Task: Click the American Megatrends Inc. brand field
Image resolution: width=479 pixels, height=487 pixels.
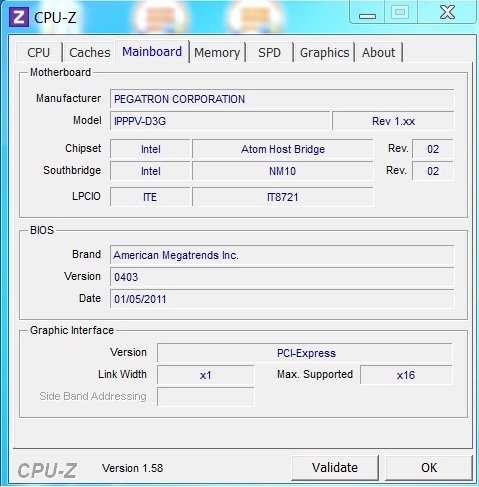Action: click(282, 255)
